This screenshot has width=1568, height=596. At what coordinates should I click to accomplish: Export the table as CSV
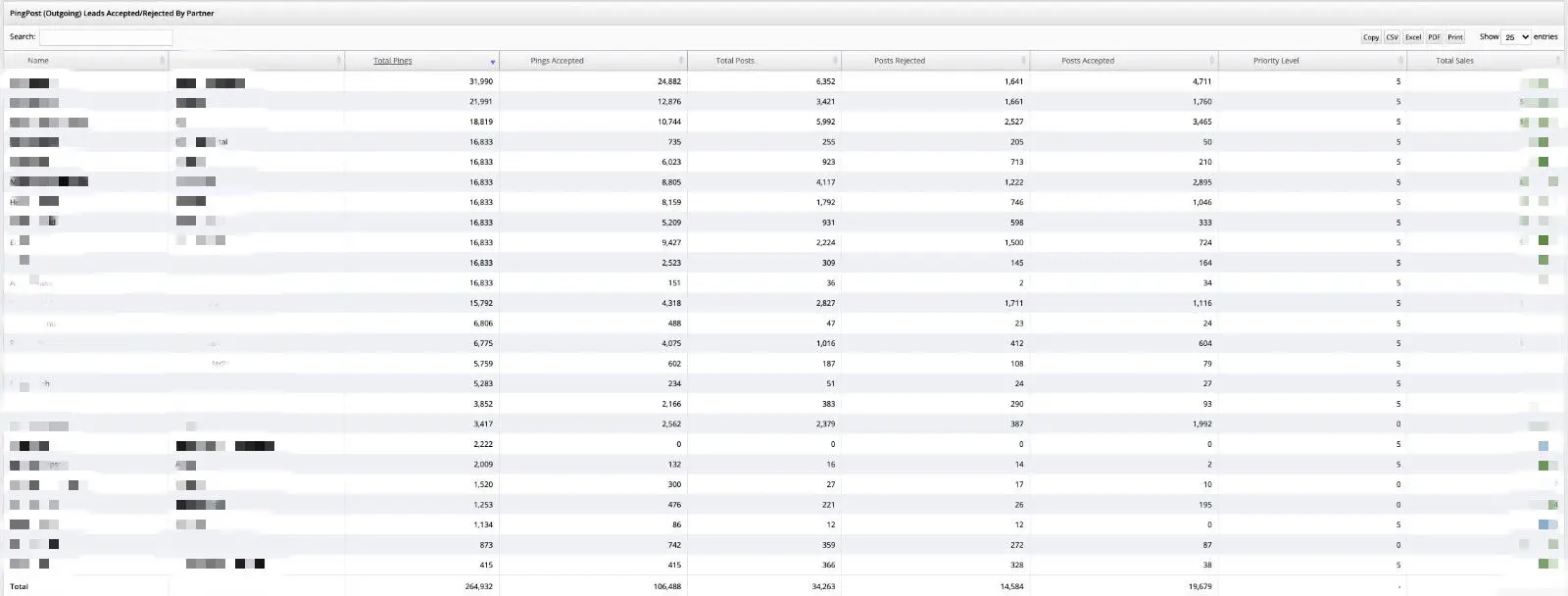click(x=1392, y=37)
